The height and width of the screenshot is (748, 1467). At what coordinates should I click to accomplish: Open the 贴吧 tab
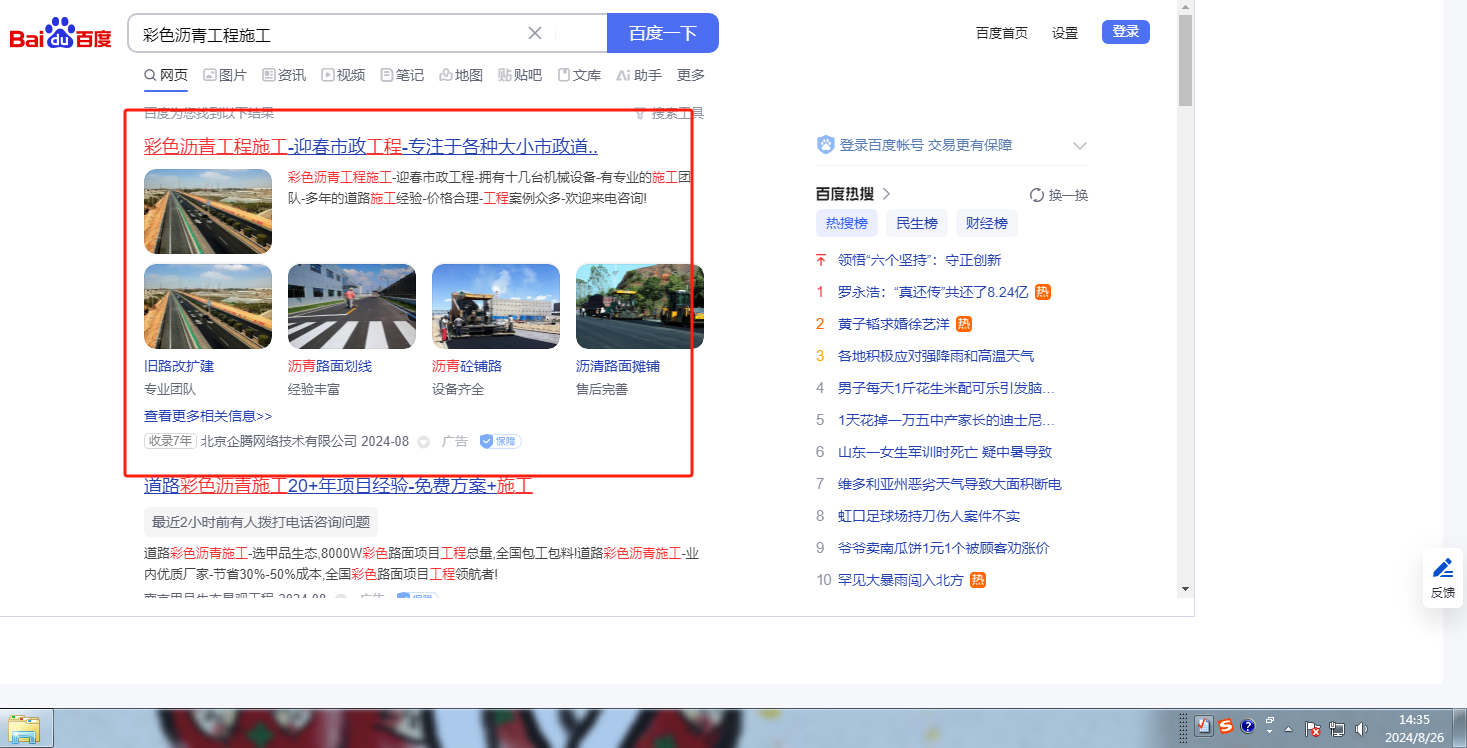click(x=520, y=75)
